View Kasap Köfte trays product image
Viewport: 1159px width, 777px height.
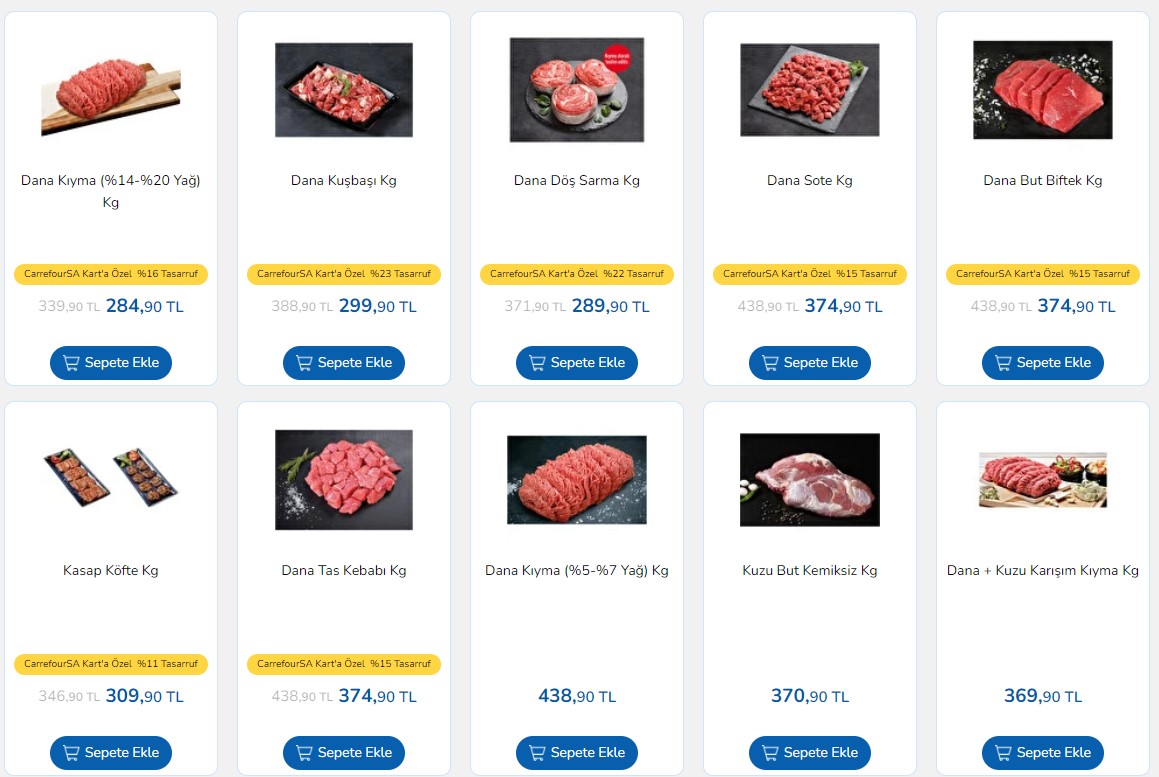point(111,477)
